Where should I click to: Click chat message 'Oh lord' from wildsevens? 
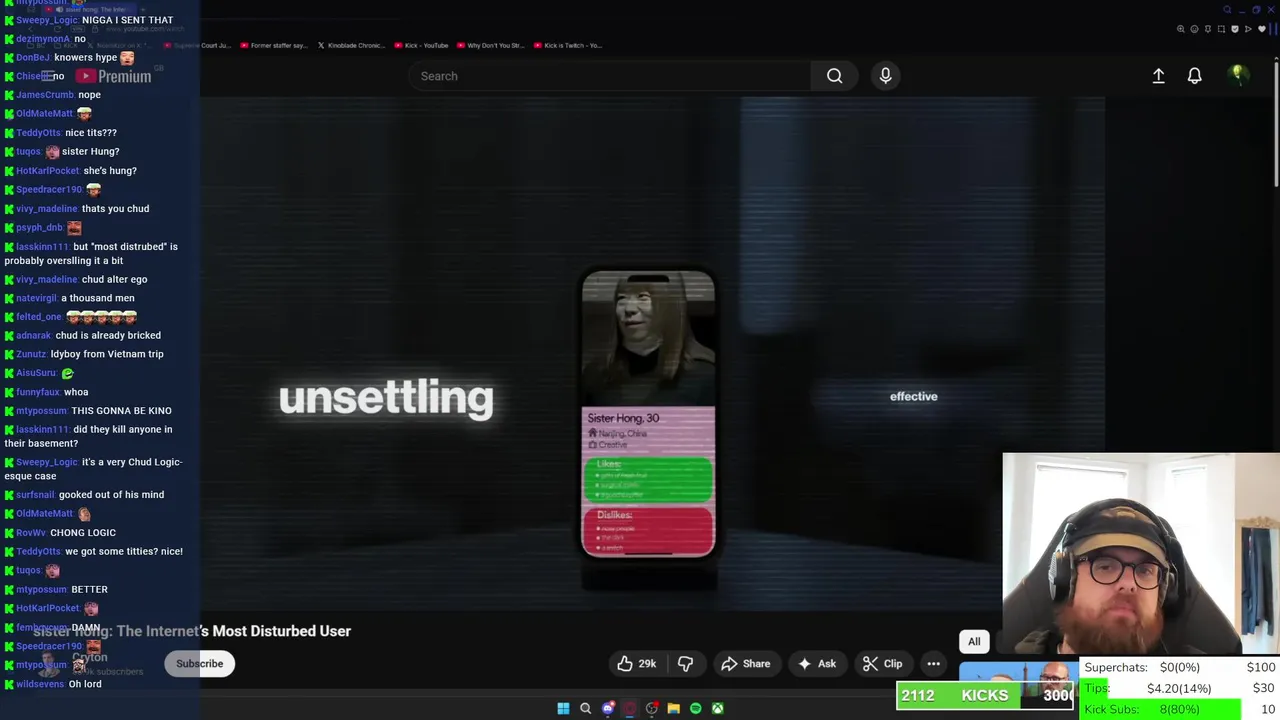tap(85, 684)
